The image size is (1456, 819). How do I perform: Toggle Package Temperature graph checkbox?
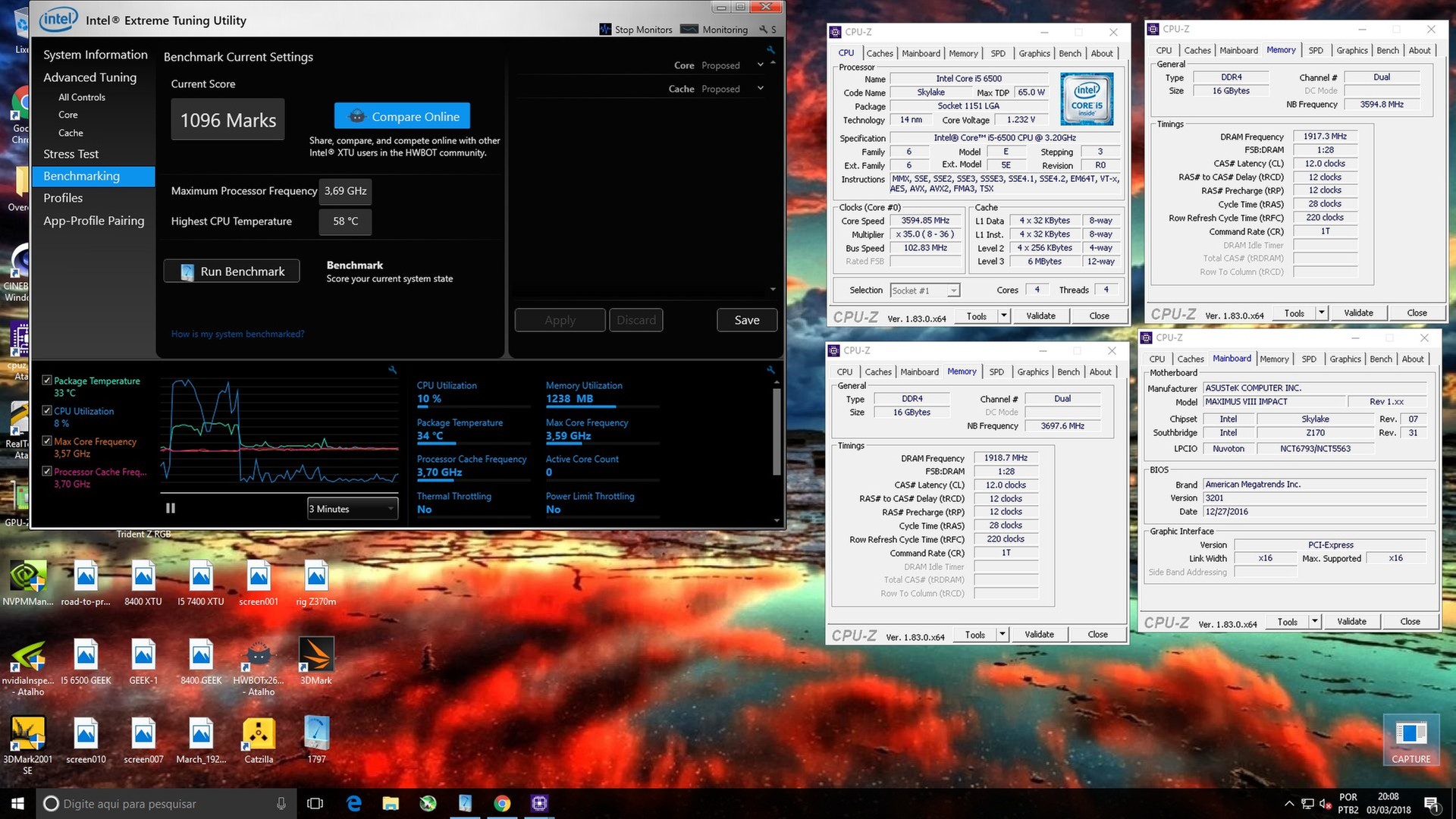click(47, 381)
